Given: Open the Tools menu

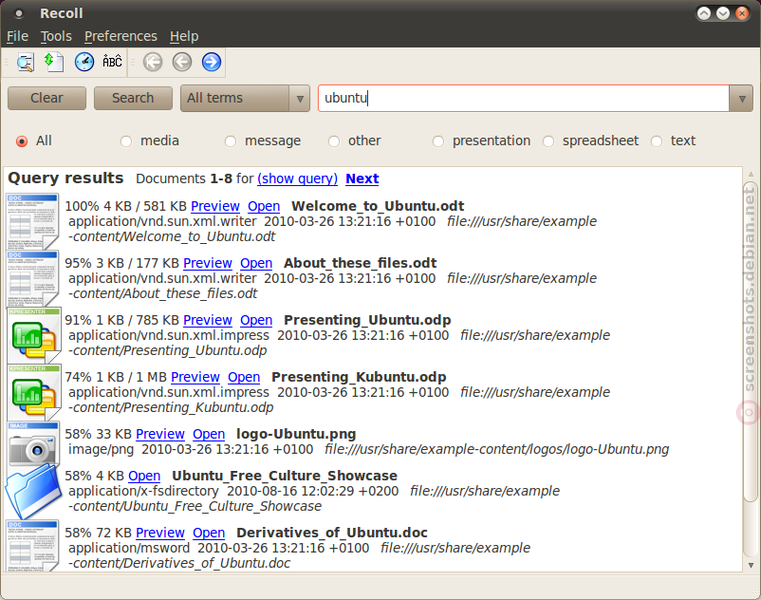Looking at the screenshot, I should (x=56, y=36).
